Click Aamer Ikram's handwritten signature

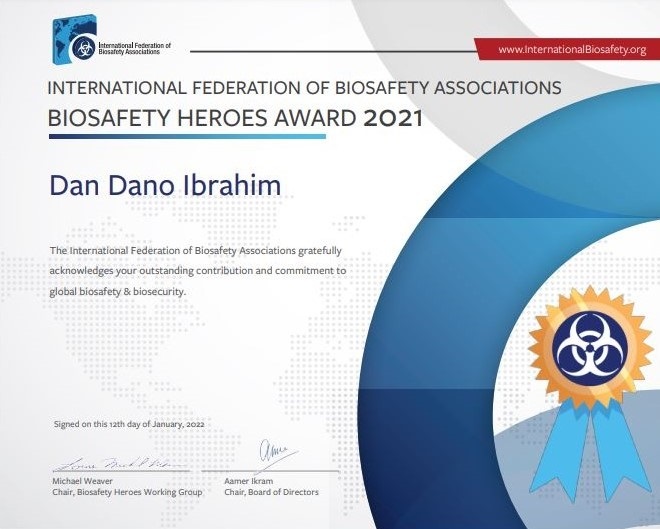[x=276, y=456]
